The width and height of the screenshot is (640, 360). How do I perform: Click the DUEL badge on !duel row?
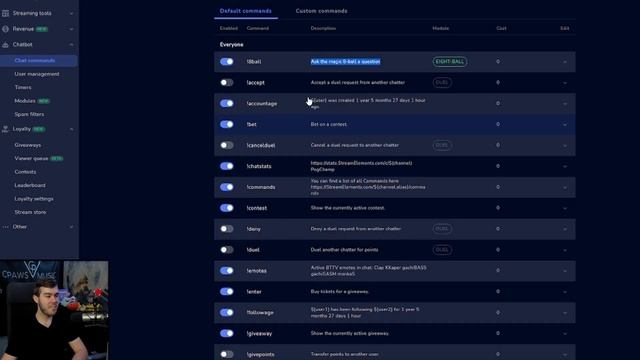click(442, 250)
